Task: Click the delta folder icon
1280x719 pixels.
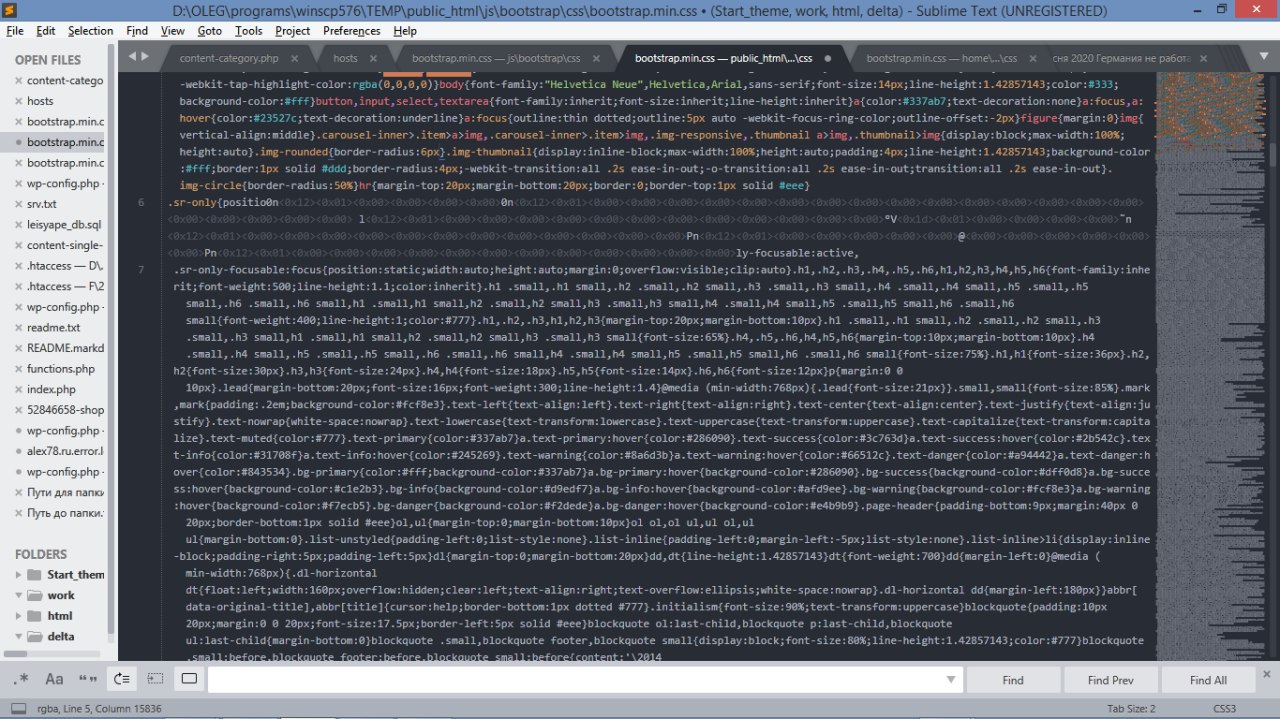Action: tap(34, 636)
